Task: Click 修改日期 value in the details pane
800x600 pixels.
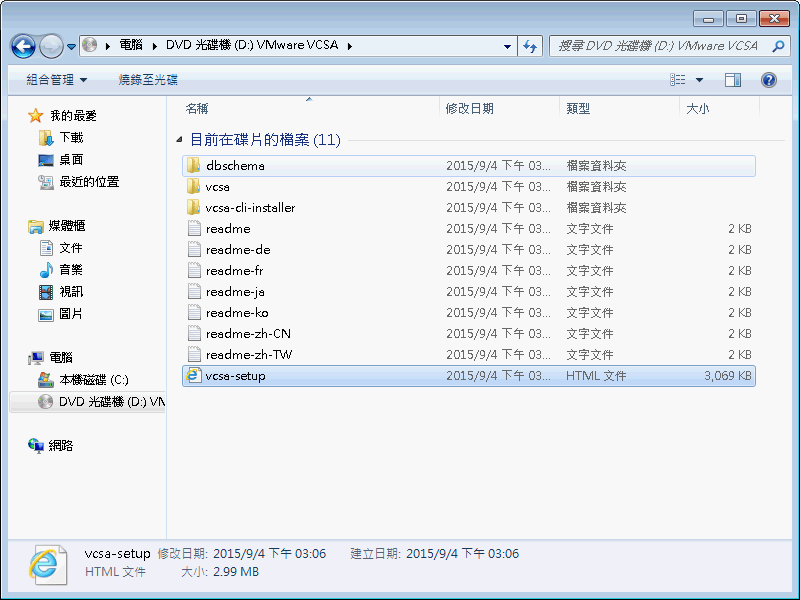Action: coord(269,554)
